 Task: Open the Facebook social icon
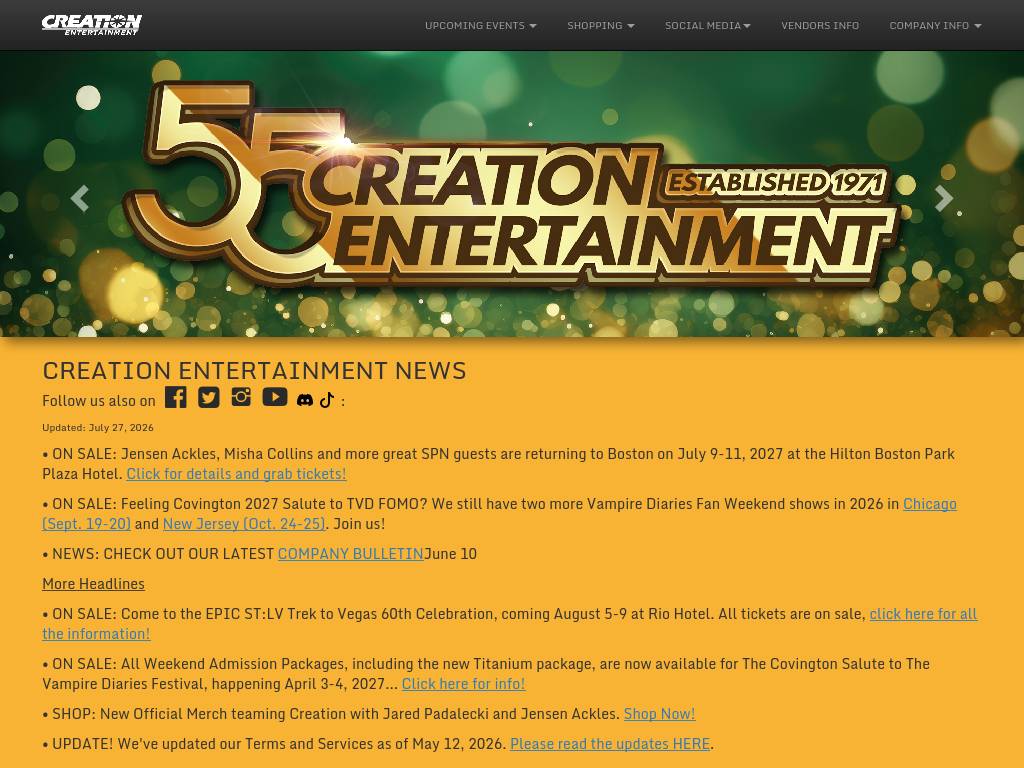[176, 397]
